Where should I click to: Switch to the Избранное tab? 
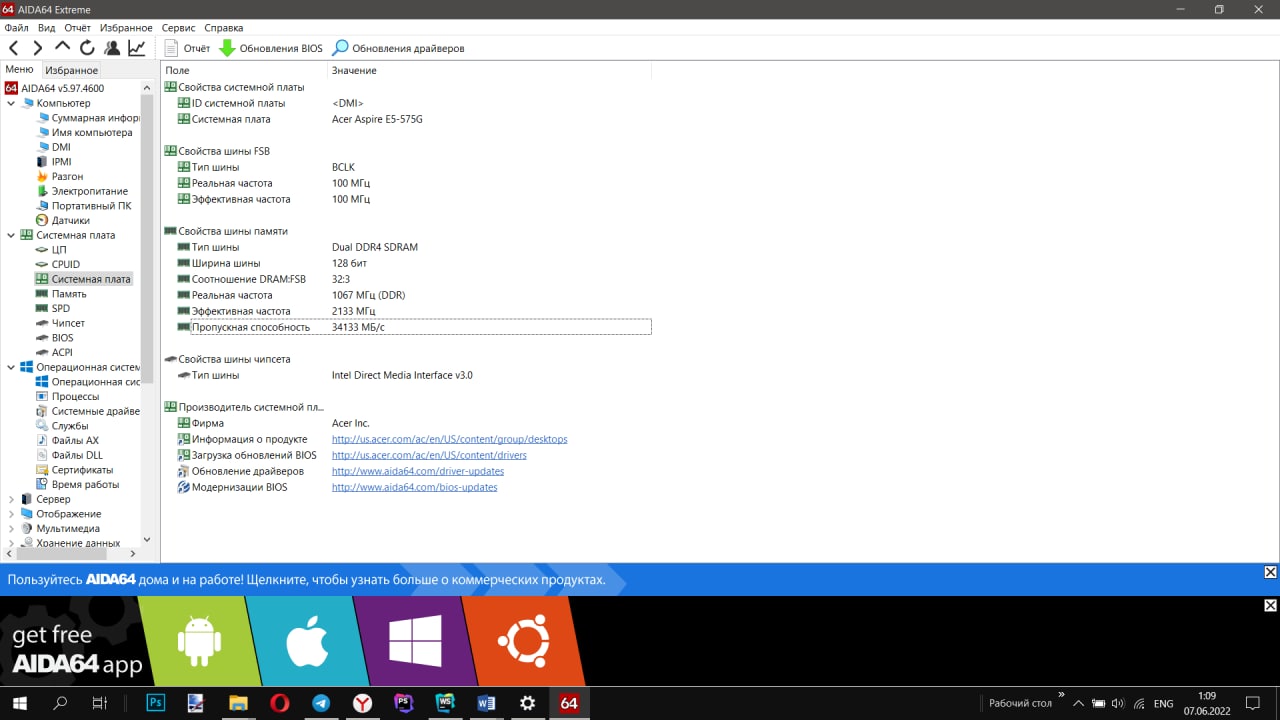click(x=71, y=70)
